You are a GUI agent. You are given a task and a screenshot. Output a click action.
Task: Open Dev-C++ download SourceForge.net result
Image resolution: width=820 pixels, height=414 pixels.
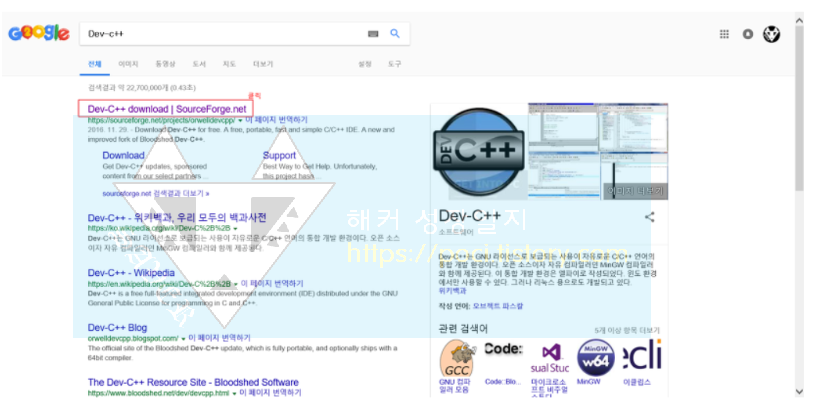pyautogui.click(x=167, y=109)
